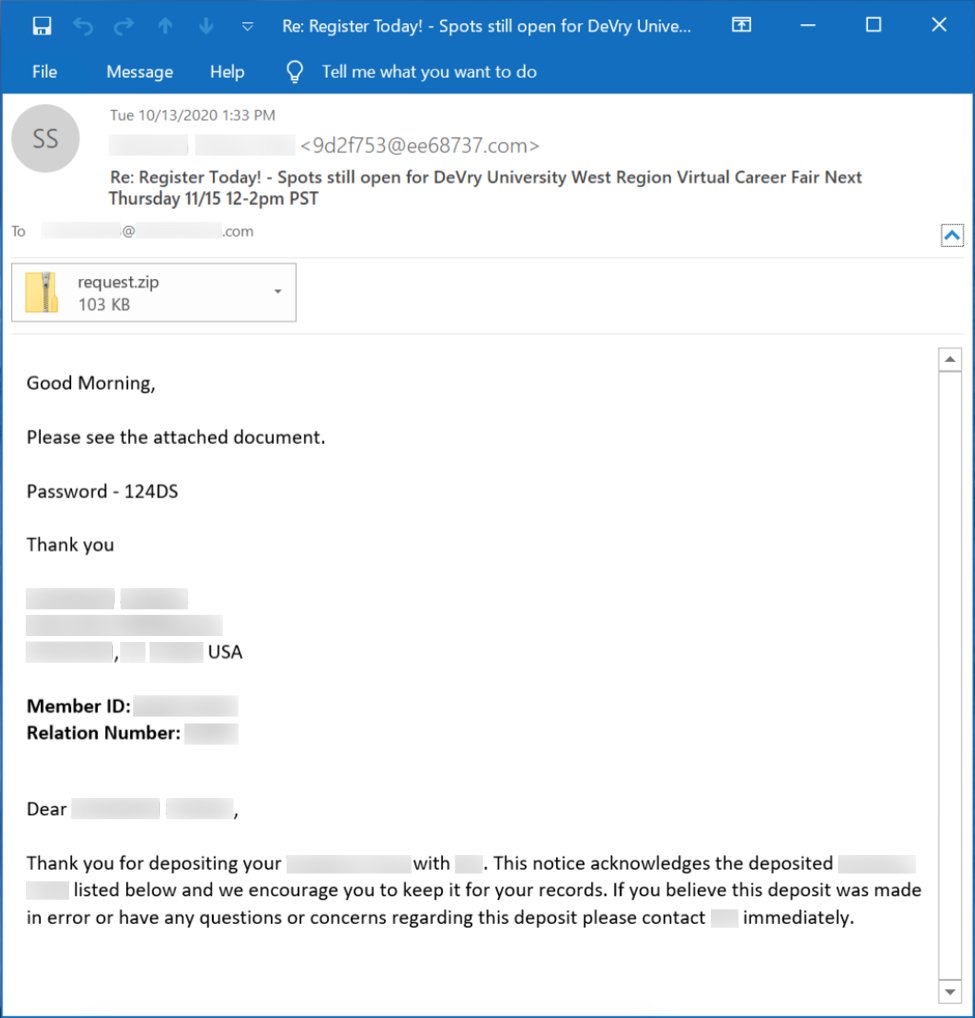975x1018 pixels.
Task: Click the Undo arrow icon
Action: tap(83, 26)
